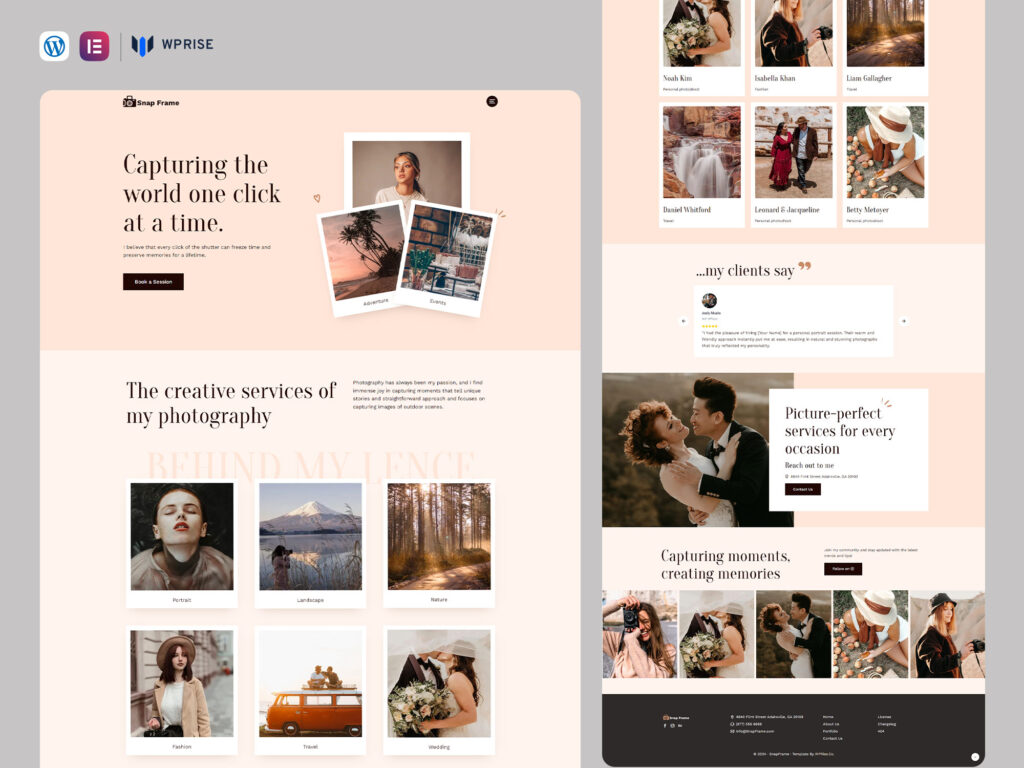Select Portfolio in the footer navigation

(832, 731)
